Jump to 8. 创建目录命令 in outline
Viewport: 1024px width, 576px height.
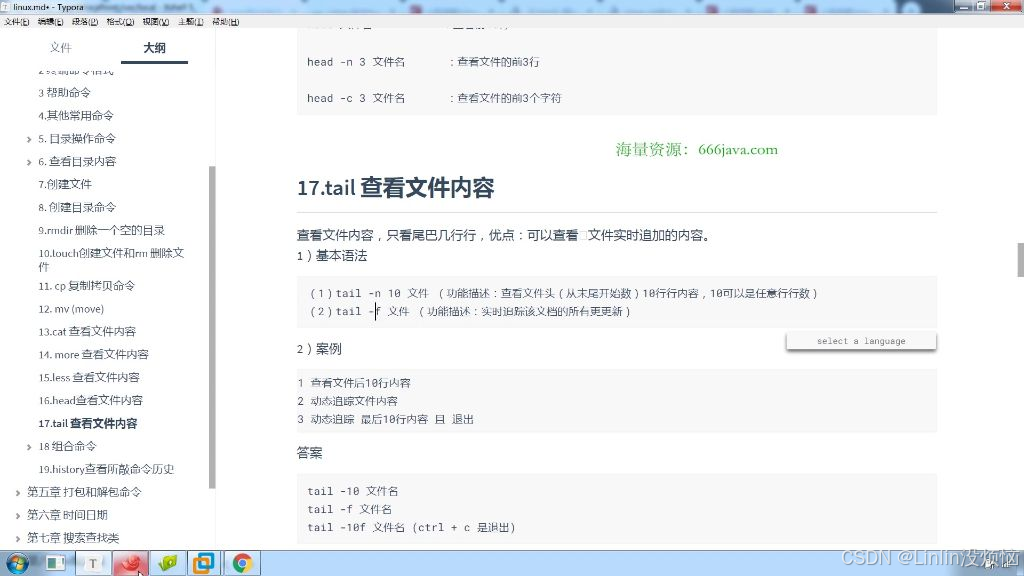click(x=77, y=207)
